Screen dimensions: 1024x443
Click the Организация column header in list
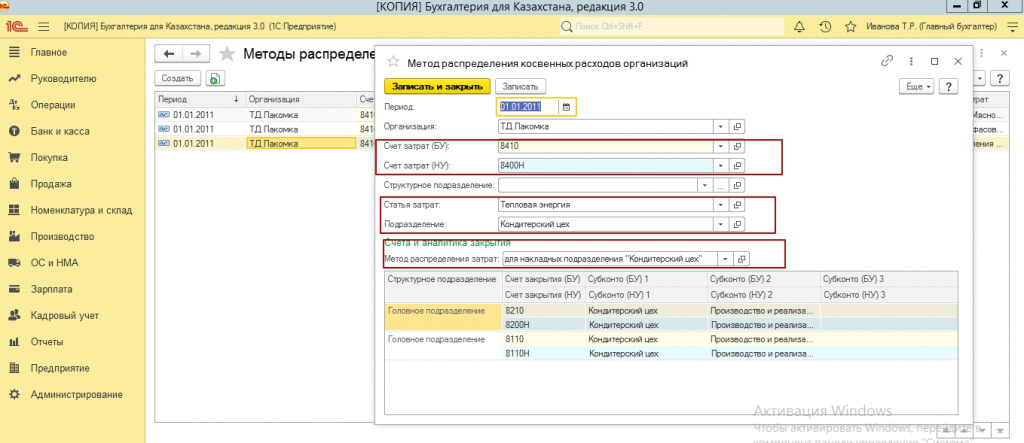click(x=300, y=99)
